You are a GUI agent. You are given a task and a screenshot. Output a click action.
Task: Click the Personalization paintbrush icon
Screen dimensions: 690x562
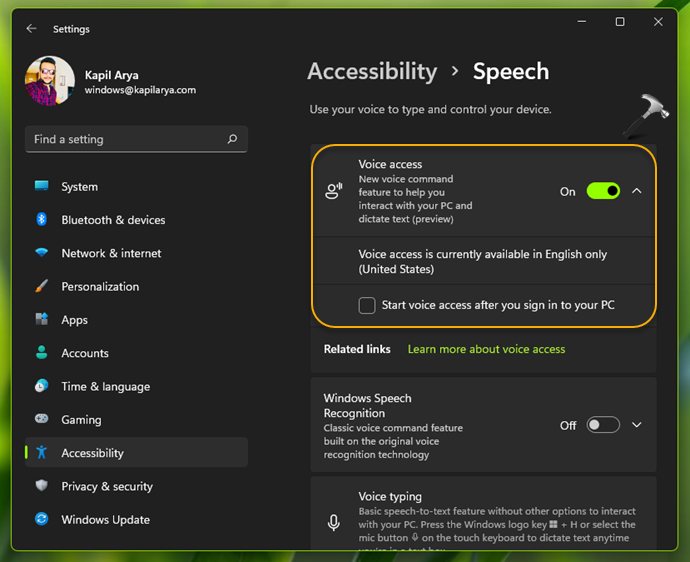(42, 286)
